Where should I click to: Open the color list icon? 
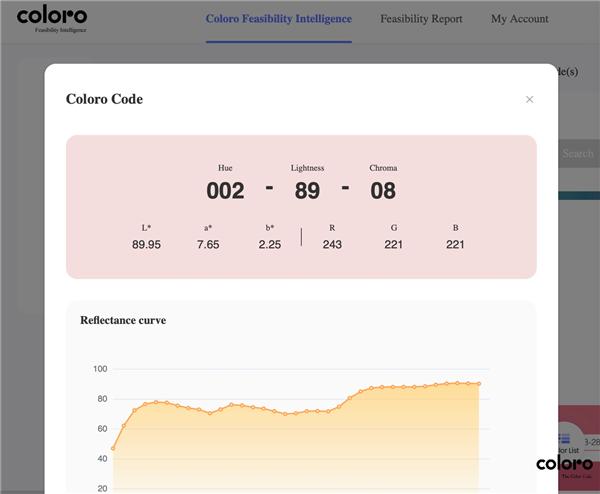click(x=564, y=439)
